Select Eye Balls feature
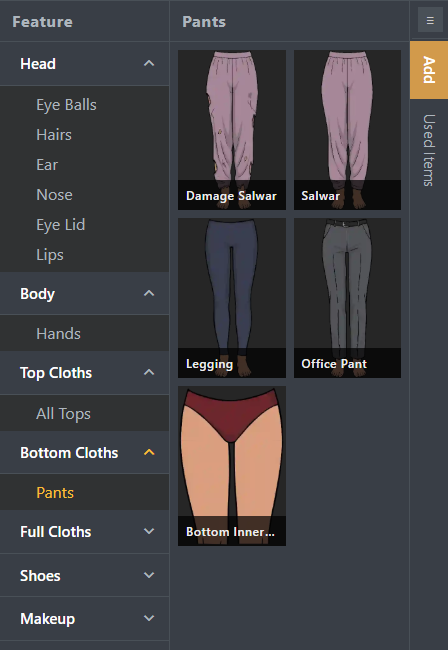448x650 pixels. (x=66, y=105)
